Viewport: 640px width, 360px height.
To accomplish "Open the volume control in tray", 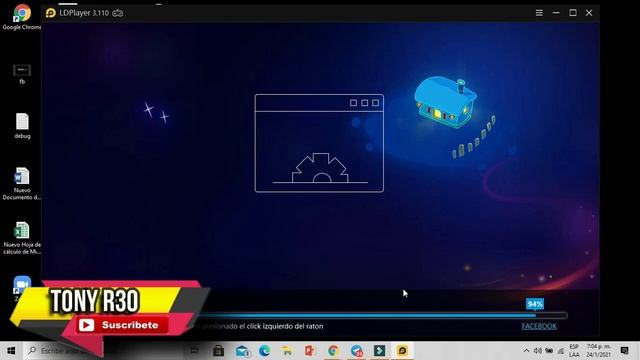I will pyautogui.click(x=538, y=351).
